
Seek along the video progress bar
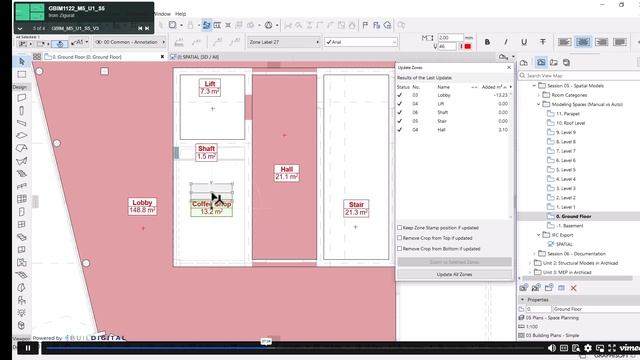tap(294, 348)
